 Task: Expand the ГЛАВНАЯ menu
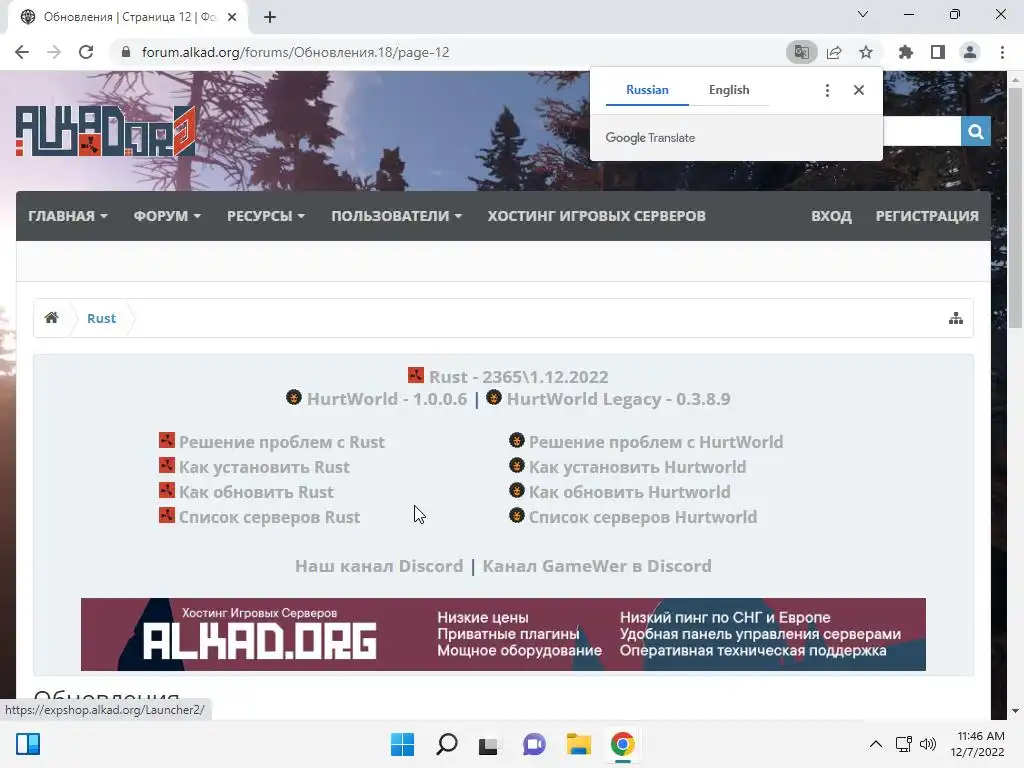click(x=68, y=216)
